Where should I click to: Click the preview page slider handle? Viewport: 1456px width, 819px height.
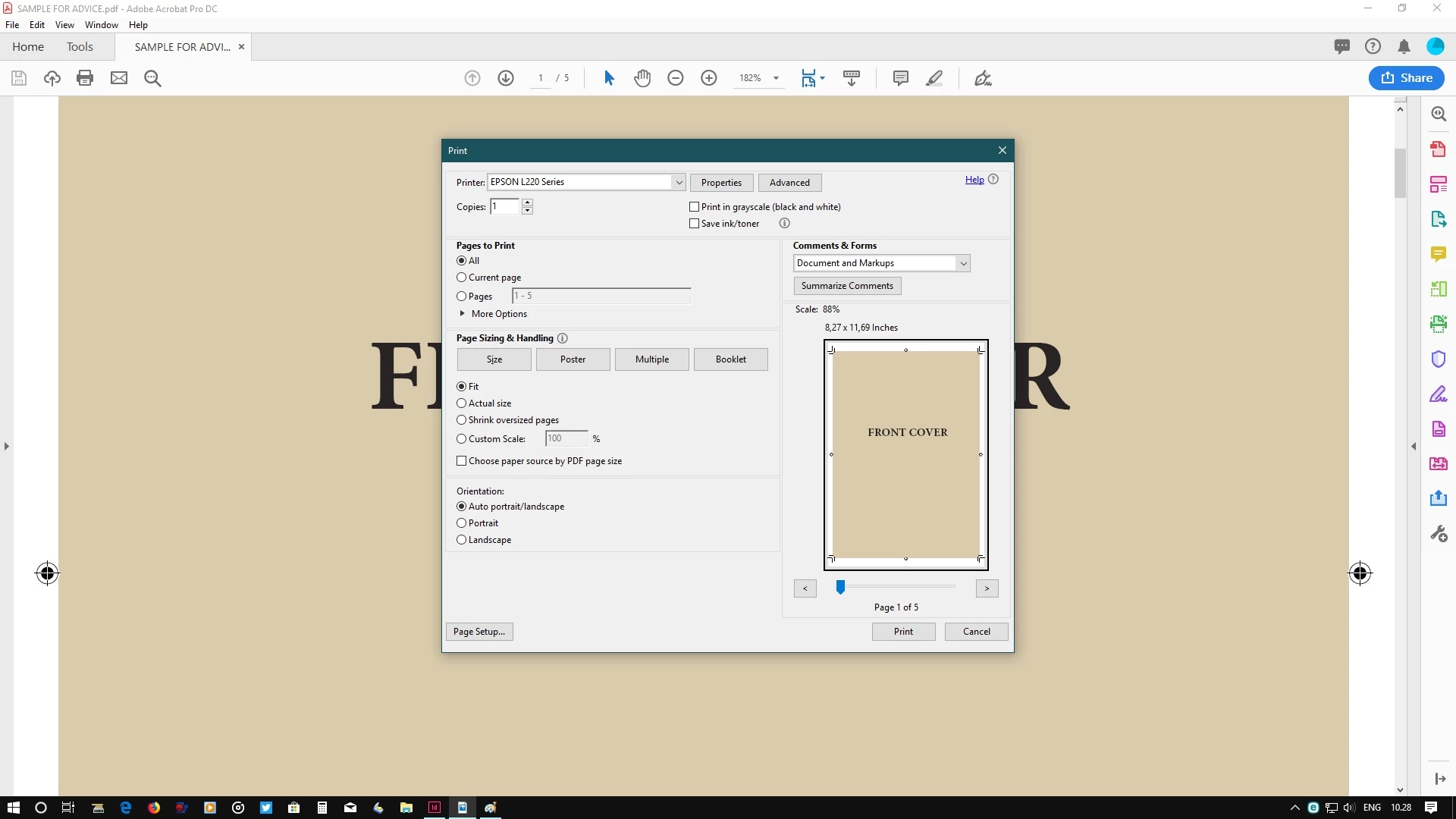pyautogui.click(x=840, y=587)
